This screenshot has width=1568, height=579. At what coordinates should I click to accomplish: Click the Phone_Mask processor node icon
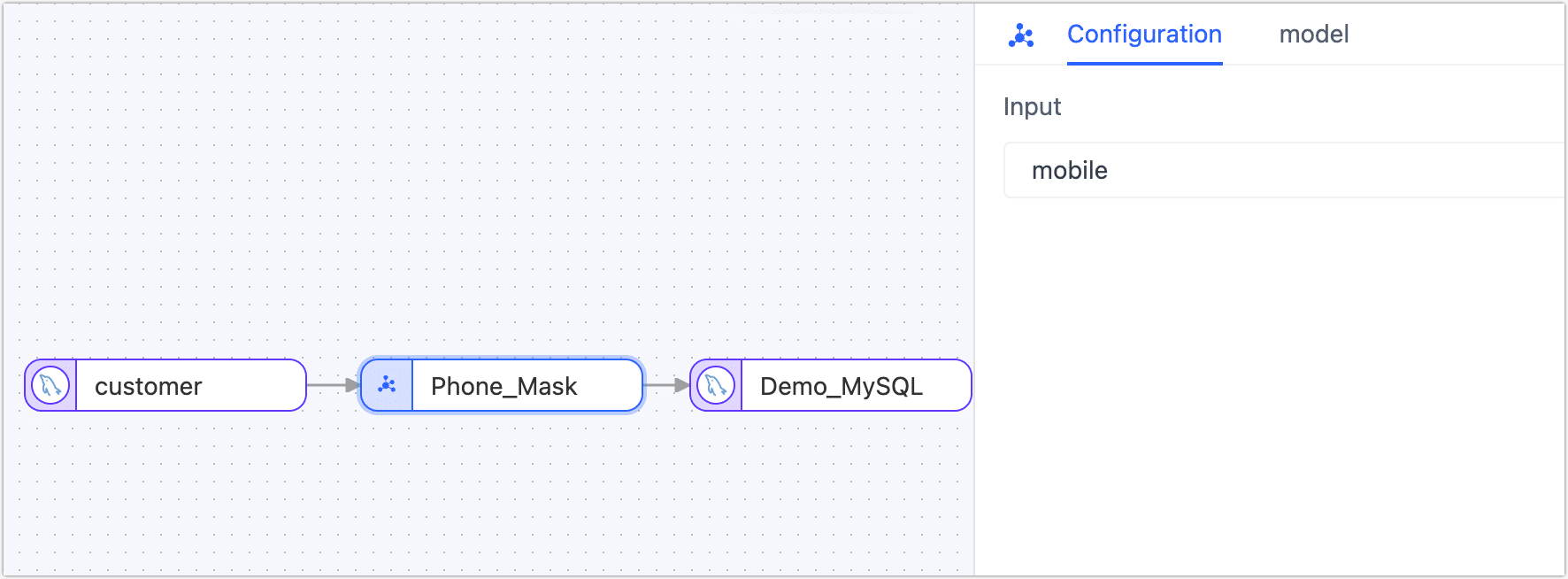click(387, 386)
